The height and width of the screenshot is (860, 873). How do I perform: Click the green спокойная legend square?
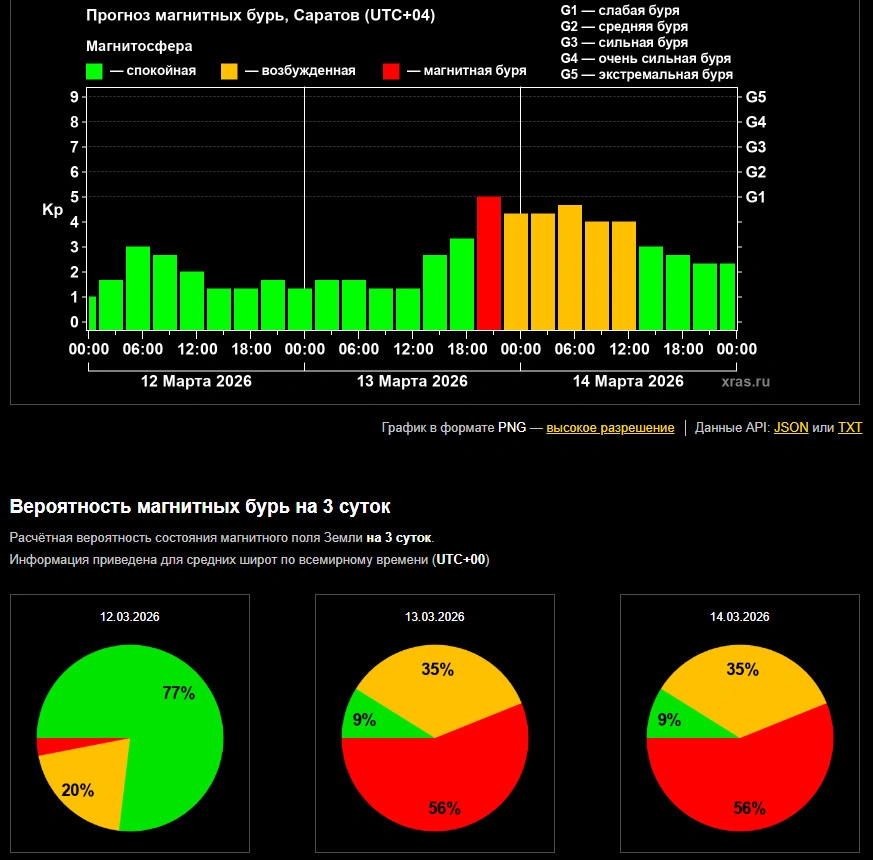[x=95, y=71]
